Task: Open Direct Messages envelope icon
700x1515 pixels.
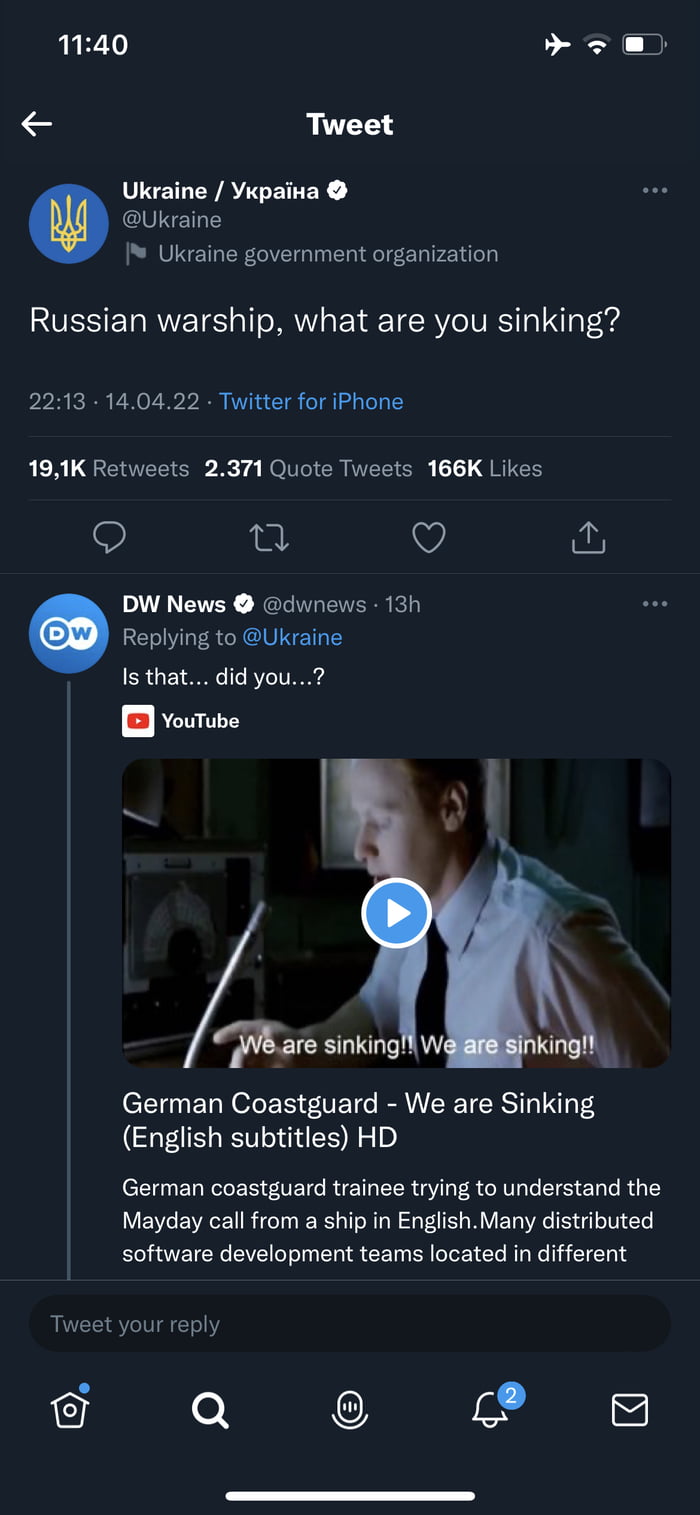Action: coord(629,1410)
